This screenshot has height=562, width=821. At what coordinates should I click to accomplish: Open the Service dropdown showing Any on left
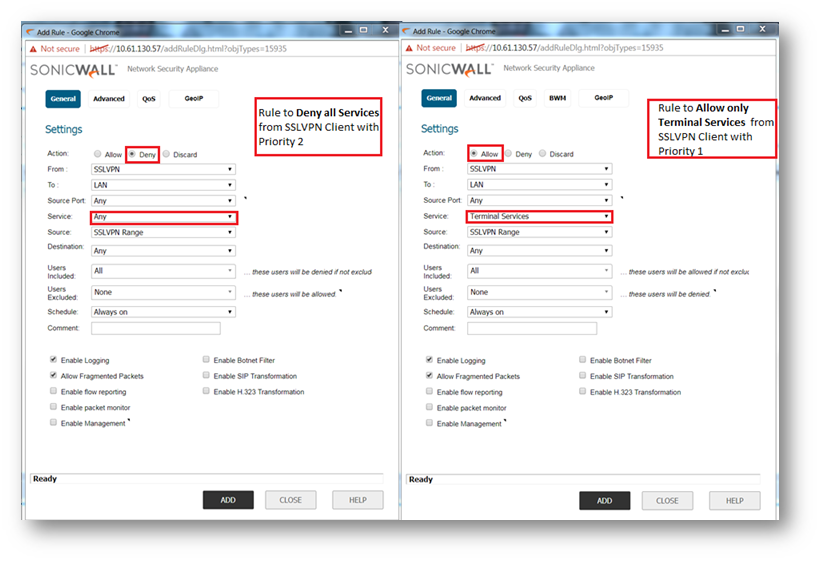[163, 217]
